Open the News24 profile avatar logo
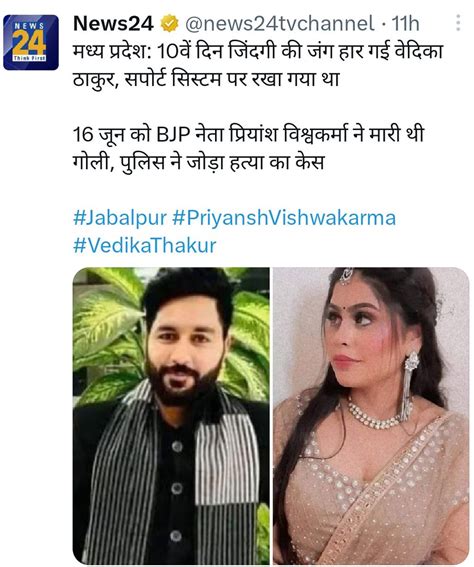Viewport: 474px width, 567px height. 31,42
